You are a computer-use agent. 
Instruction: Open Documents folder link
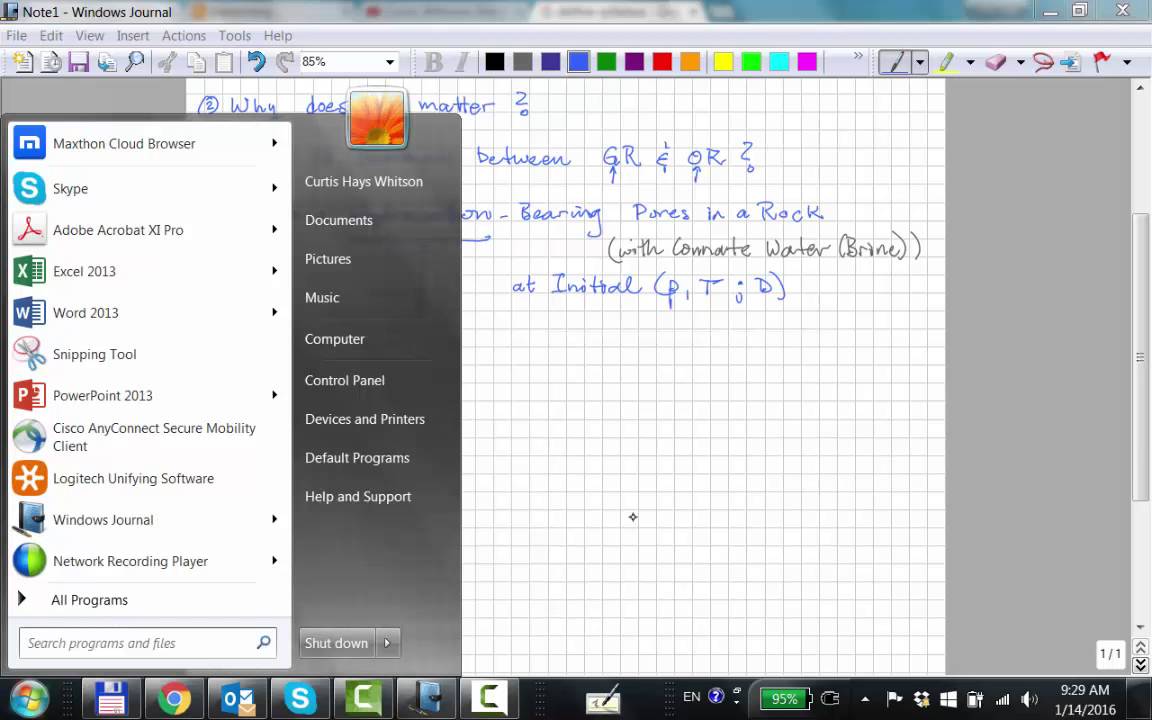339,220
